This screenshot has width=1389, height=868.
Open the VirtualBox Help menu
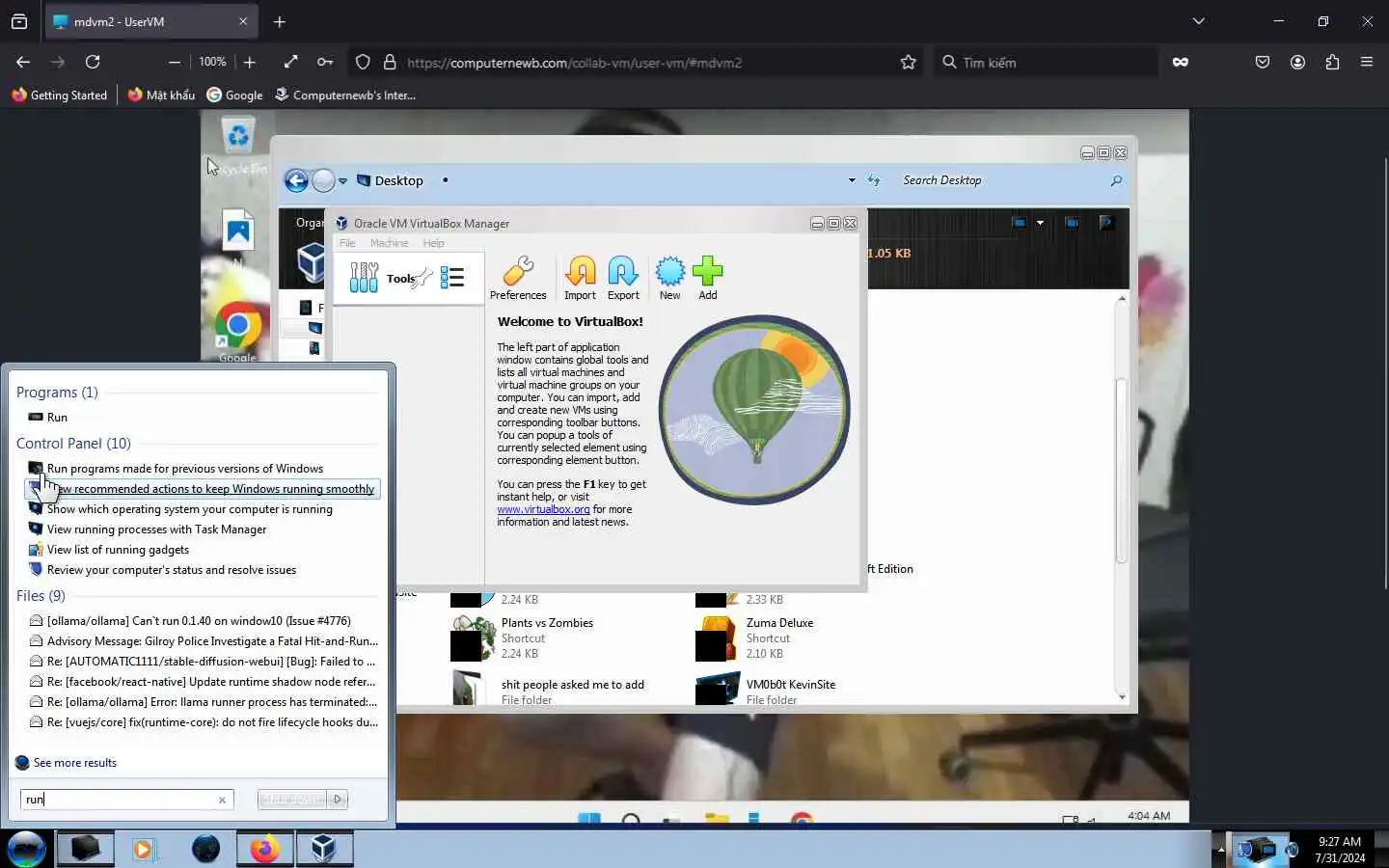pyautogui.click(x=433, y=243)
